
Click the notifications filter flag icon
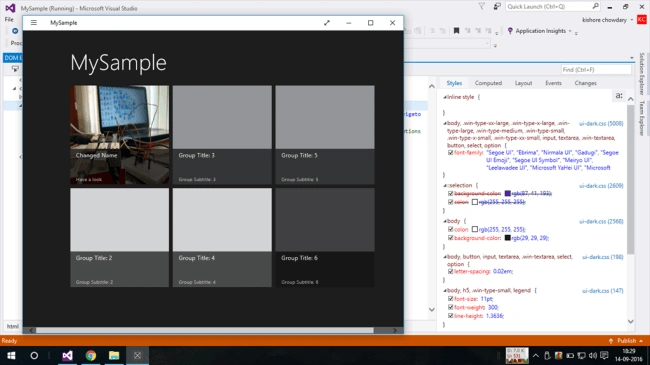[x=482, y=6]
